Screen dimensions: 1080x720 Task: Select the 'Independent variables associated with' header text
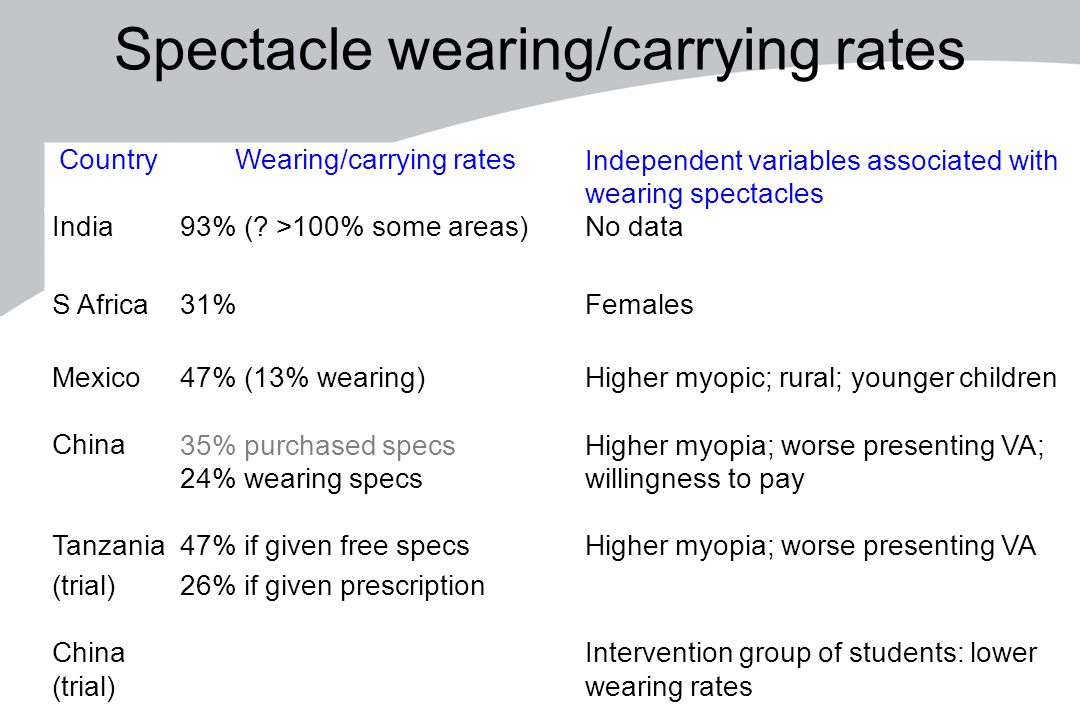click(821, 161)
